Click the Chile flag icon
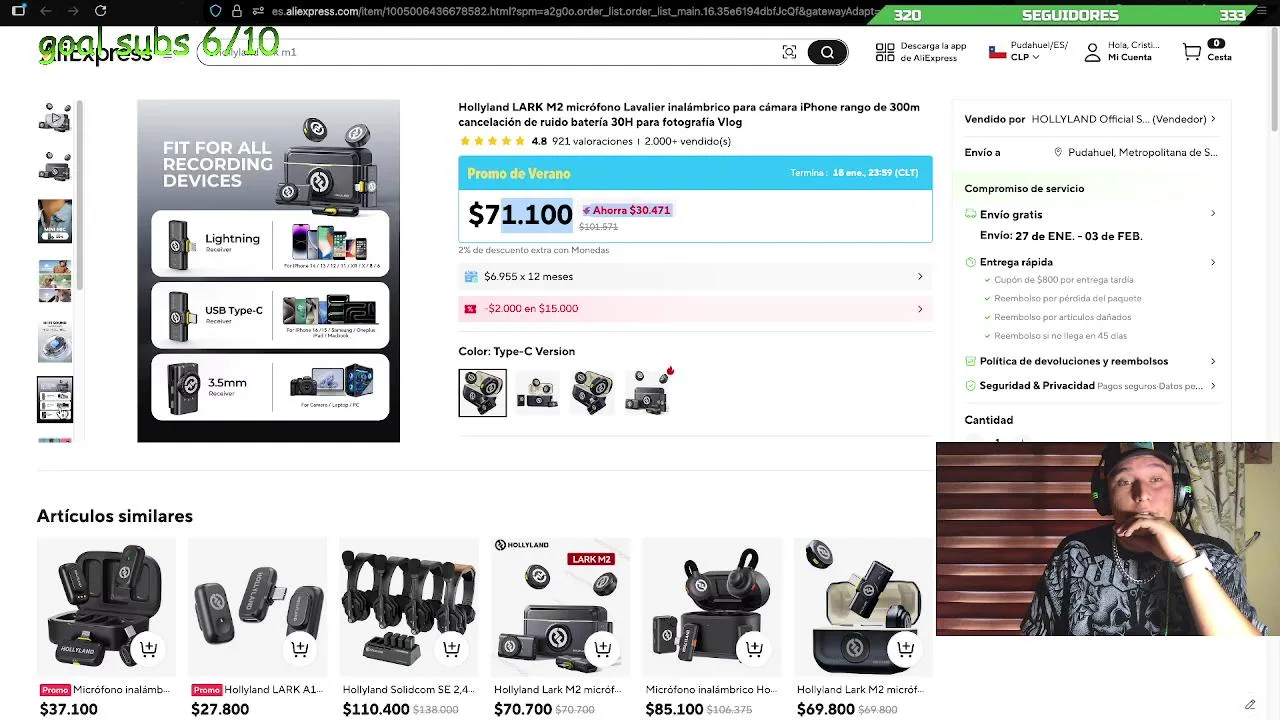Viewport: 1280px width, 720px height. (997, 52)
